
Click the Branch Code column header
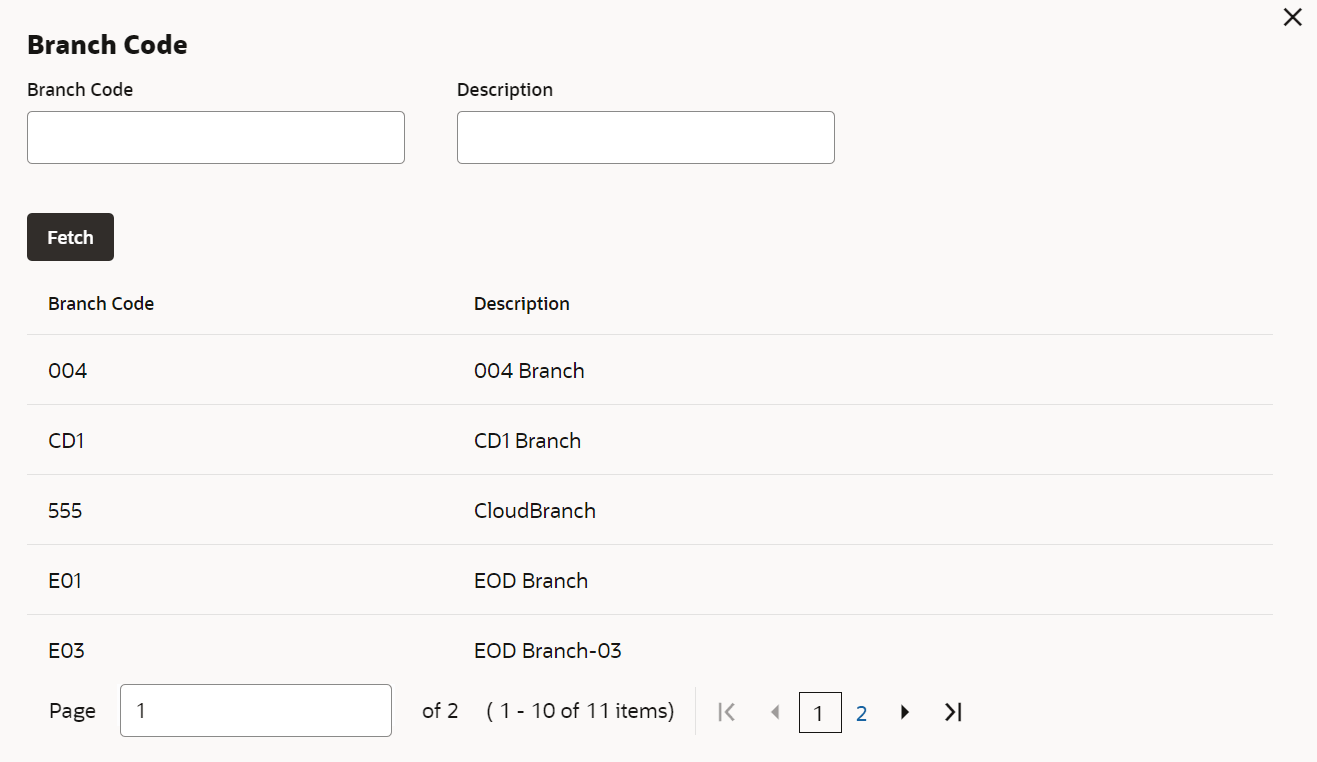point(101,304)
